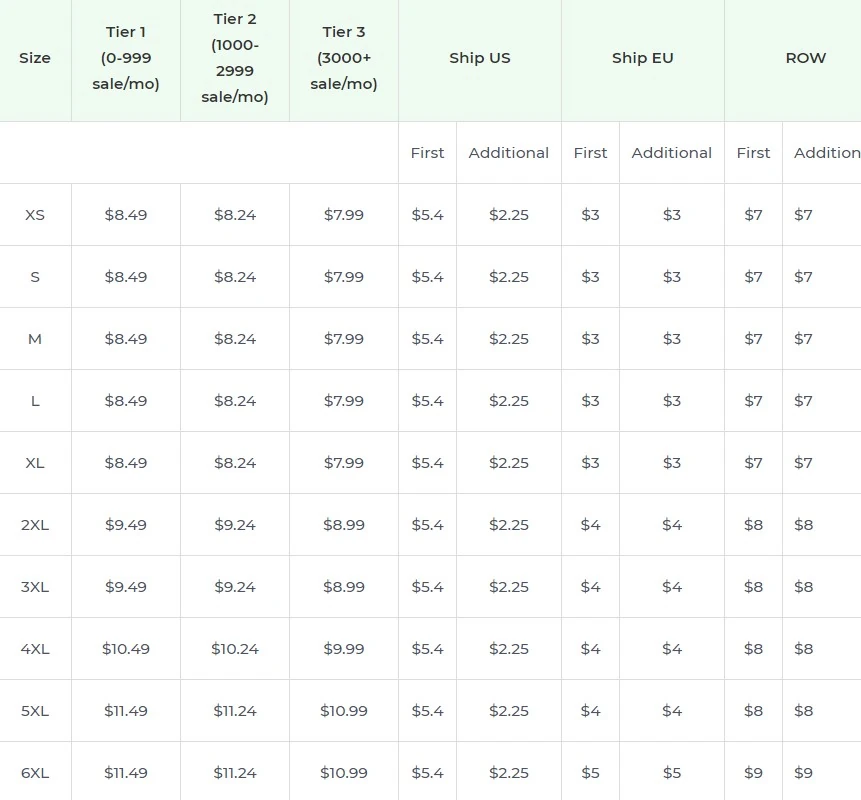Viewport: 861px width, 800px height.
Task: Click the Size column header
Action: [x=35, y=58]
